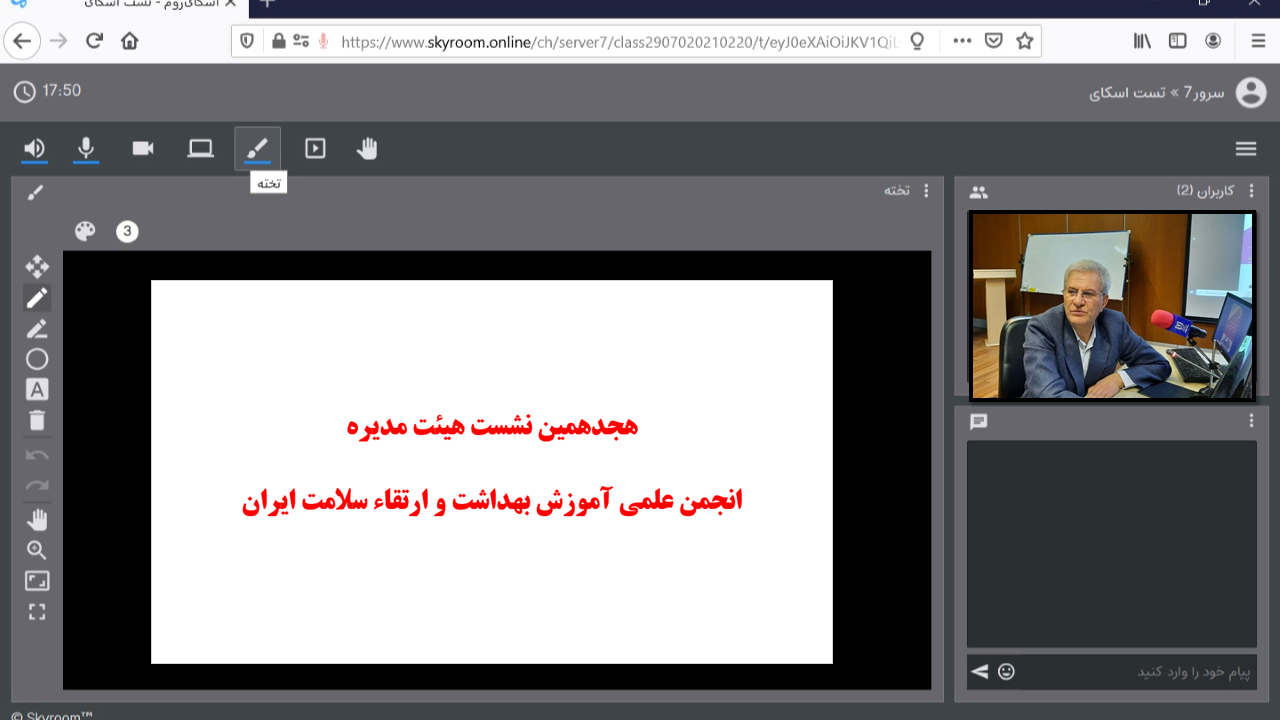Click the fit-to-screen tool
The image size is (1280, 720).
pos(37,581)
